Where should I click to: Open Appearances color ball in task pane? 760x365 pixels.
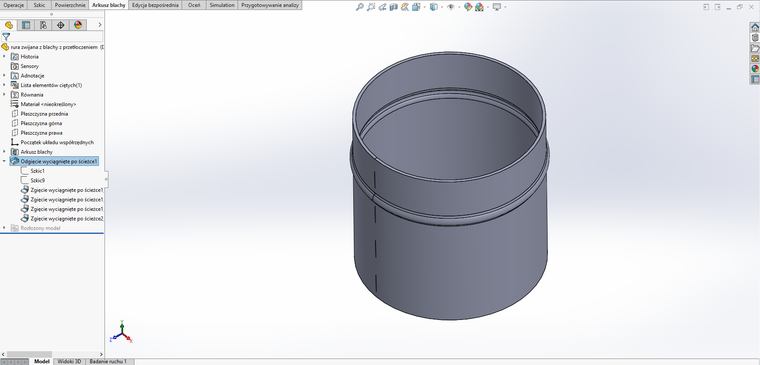coord(755,68)
